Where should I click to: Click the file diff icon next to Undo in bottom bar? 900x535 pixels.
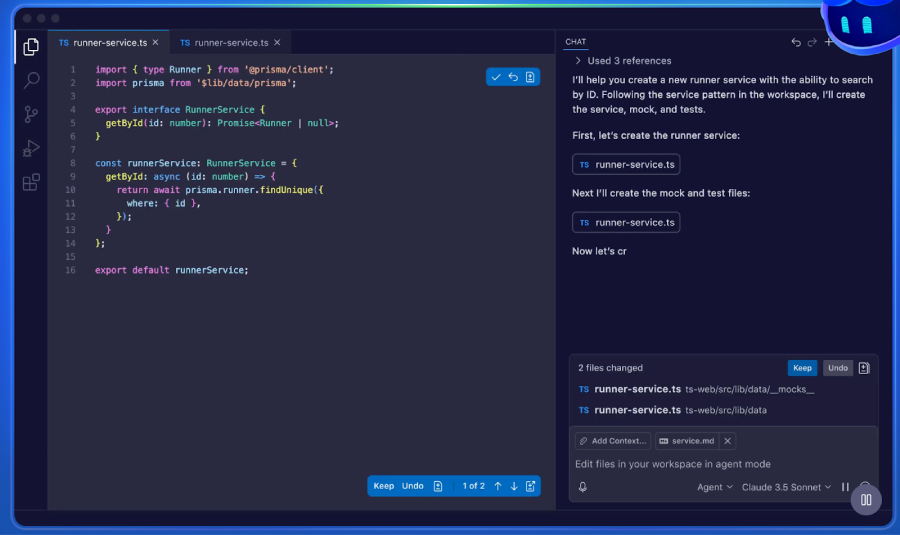pyautogui.click(x=438, y=486)
